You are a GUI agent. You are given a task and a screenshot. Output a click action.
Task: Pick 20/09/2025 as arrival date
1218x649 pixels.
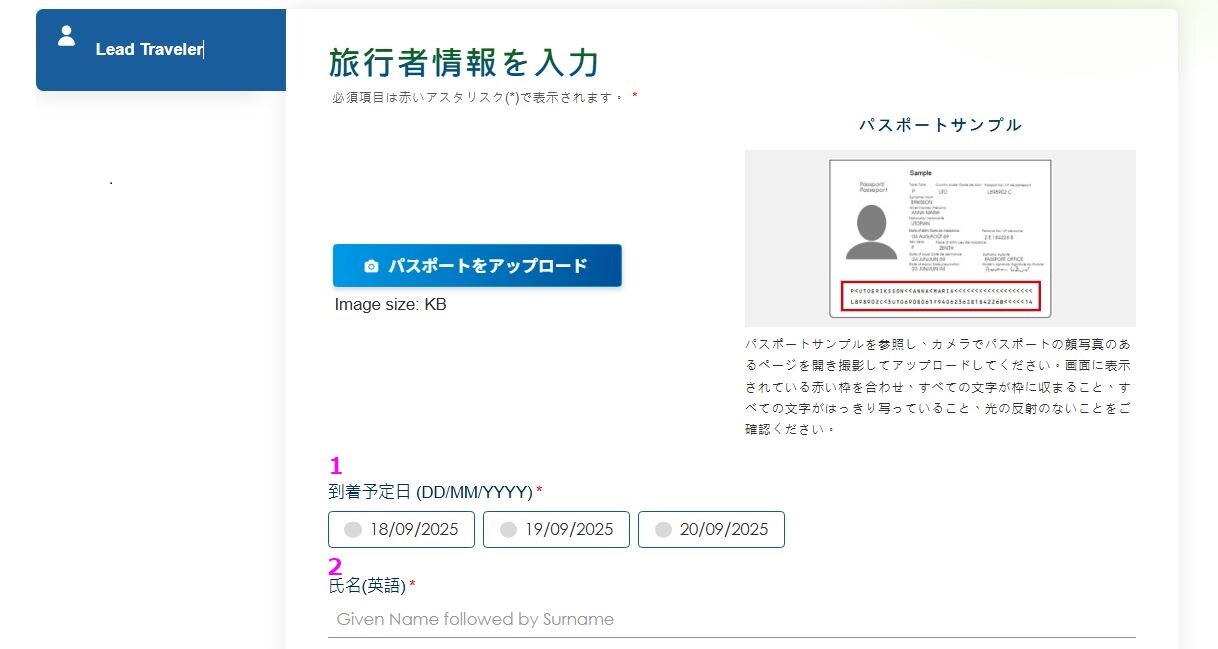(711, 530)
